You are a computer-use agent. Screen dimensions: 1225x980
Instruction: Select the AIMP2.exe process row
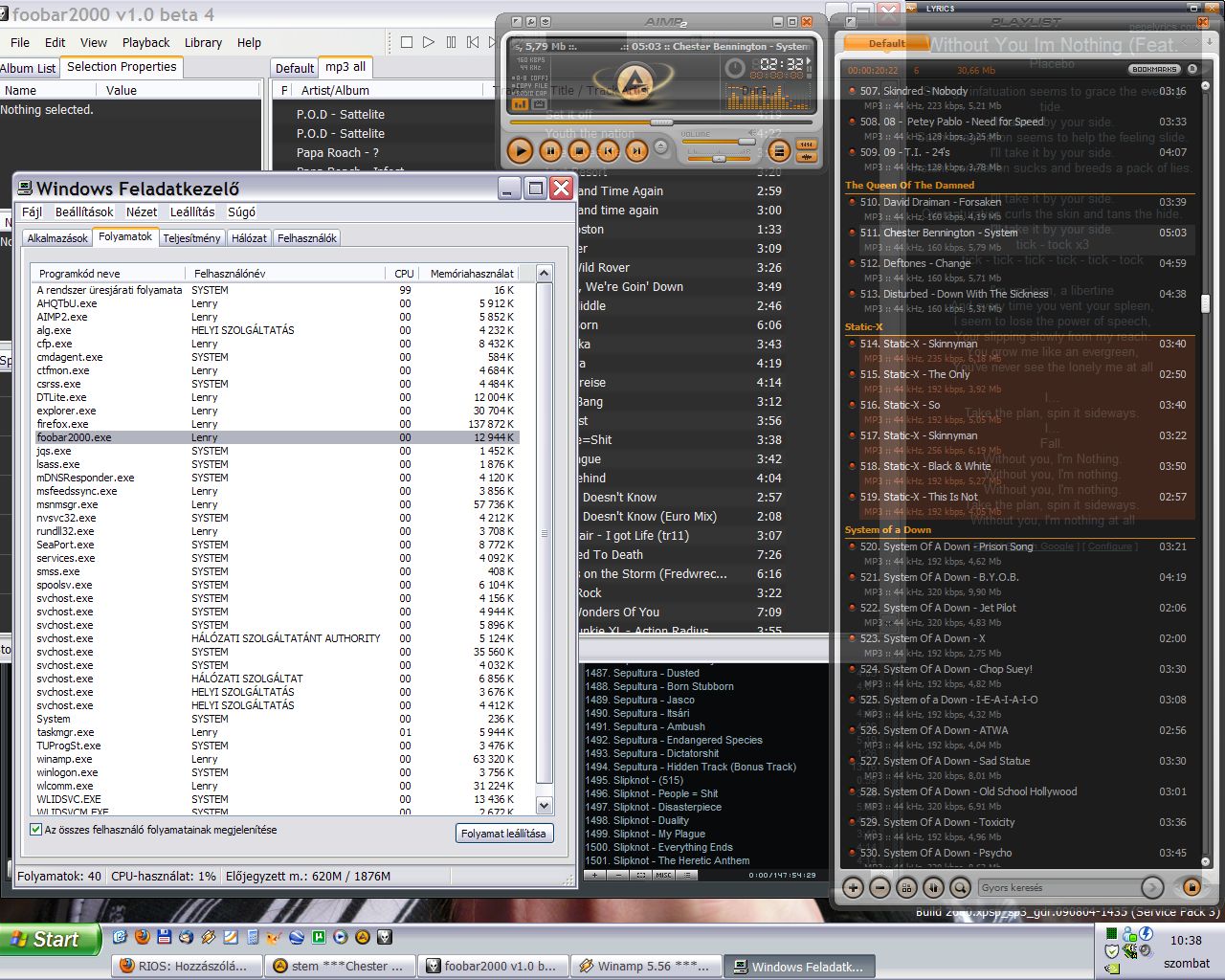coord(278,317)
